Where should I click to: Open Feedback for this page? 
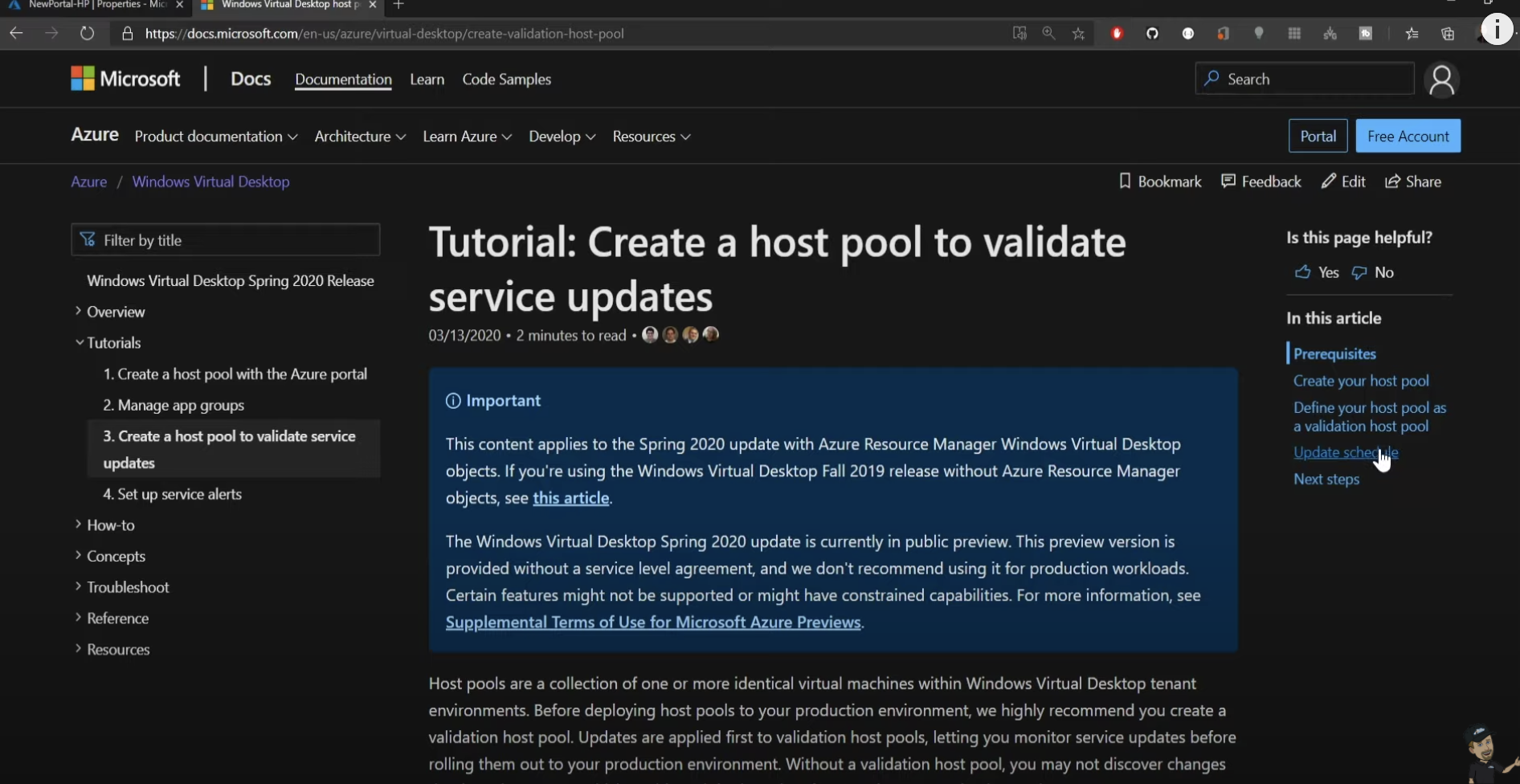(1261, 182)
